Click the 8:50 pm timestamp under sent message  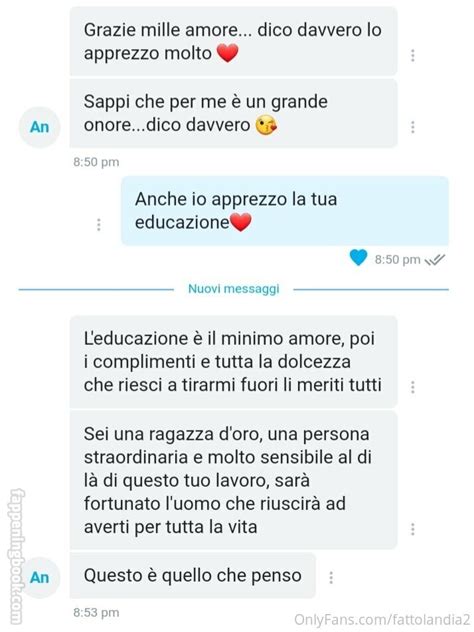click(x=397, y=260)
